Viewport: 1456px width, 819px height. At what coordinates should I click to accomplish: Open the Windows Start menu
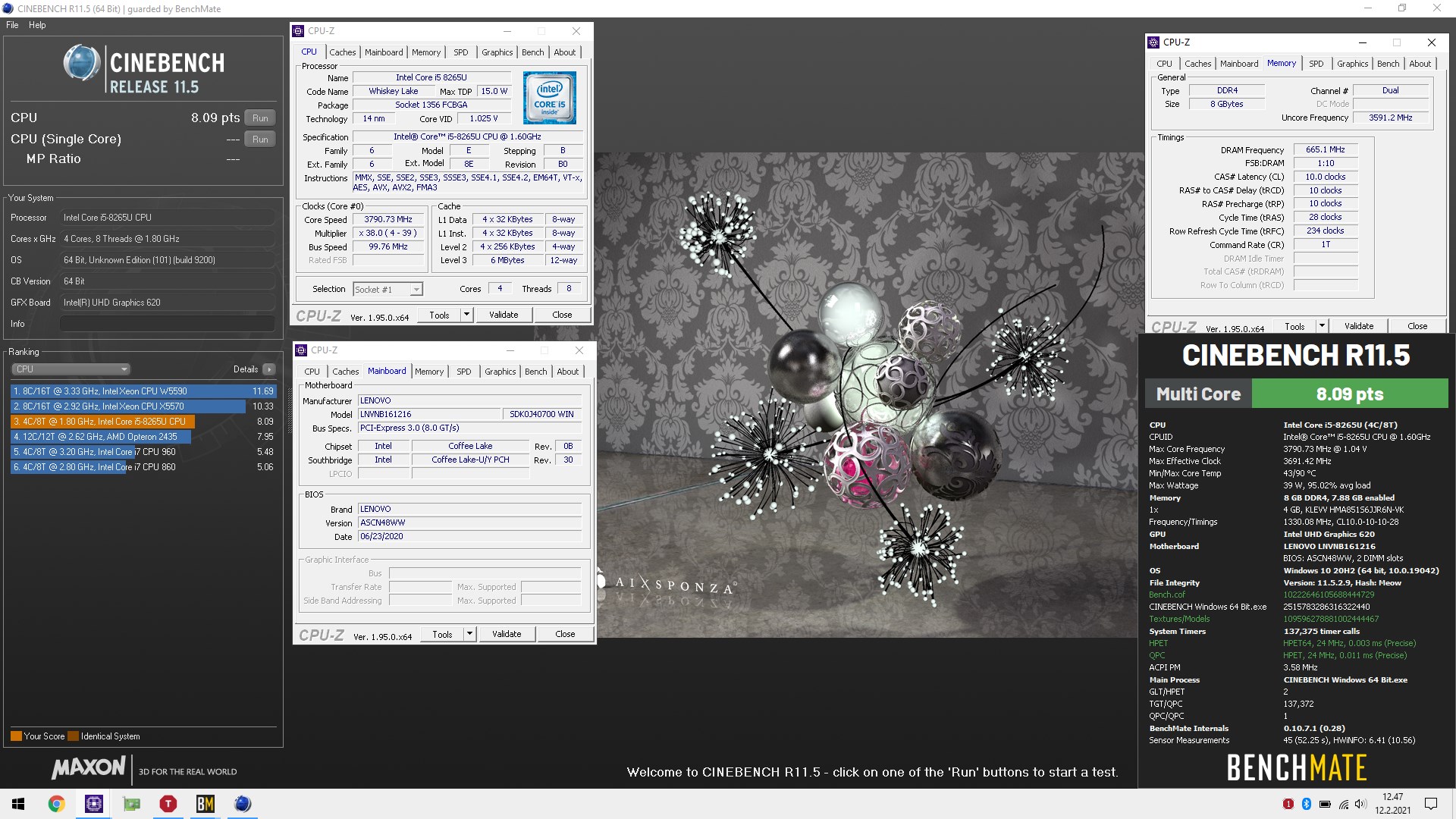(18, 804)
